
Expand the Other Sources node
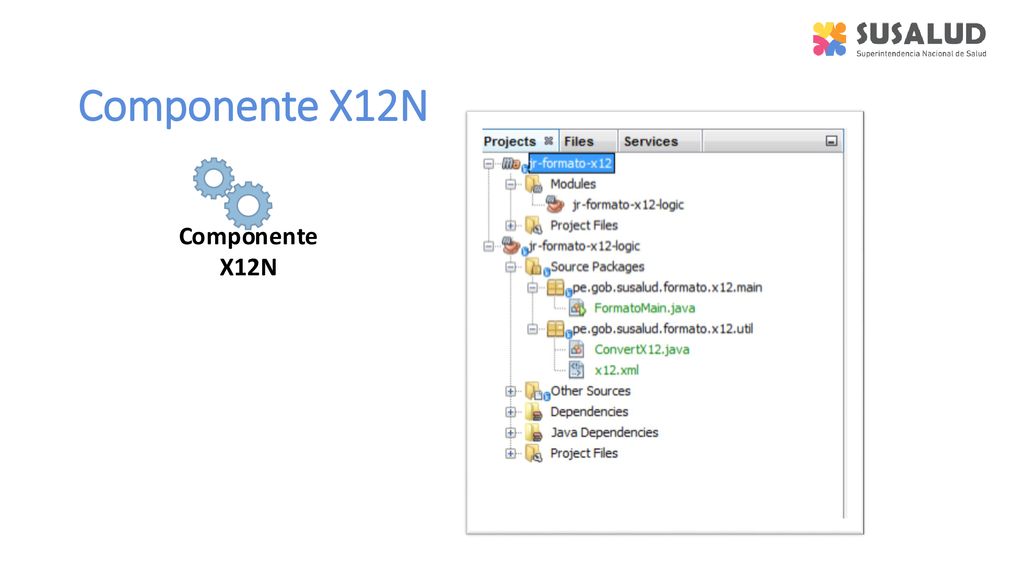coord(511,391)
